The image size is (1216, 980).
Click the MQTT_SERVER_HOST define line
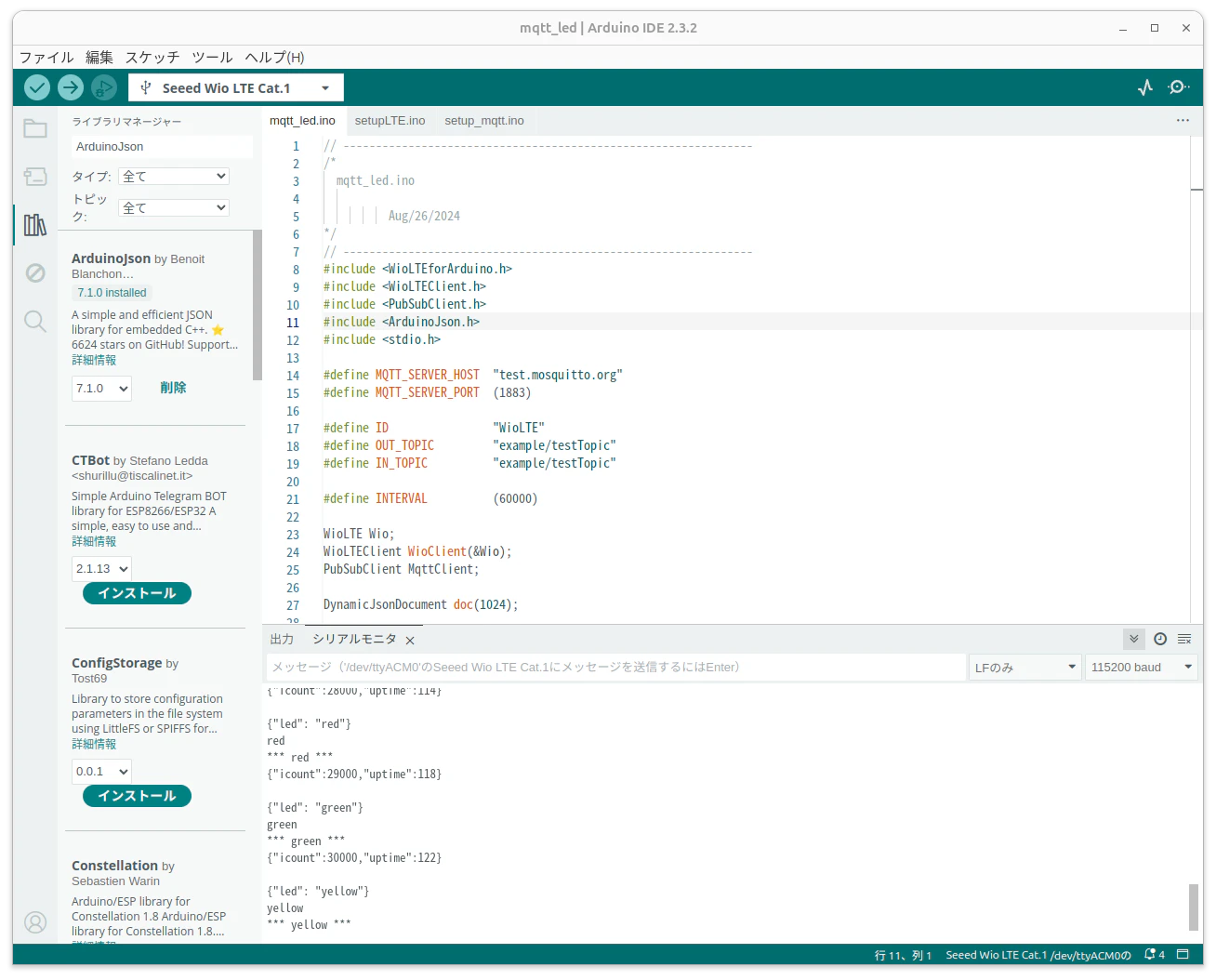point(472,375)
